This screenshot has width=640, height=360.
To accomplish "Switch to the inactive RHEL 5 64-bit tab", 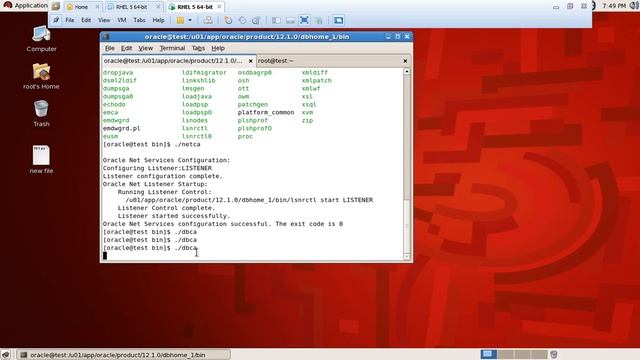I will [131, 7].
